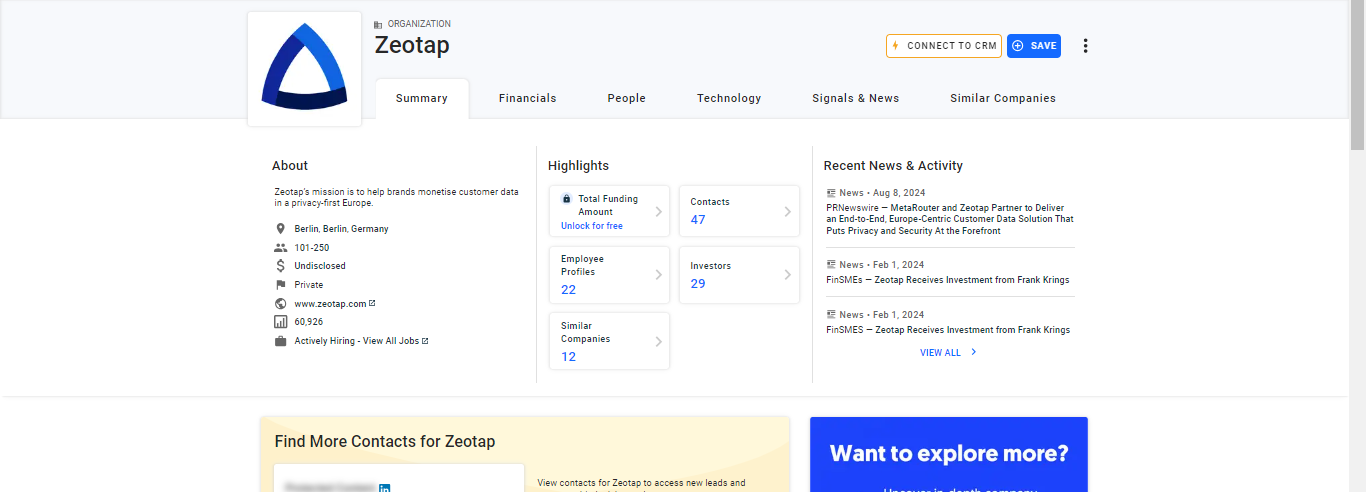
Task: Click the location pin icon beside Berlin
Action: pos(281,229)
